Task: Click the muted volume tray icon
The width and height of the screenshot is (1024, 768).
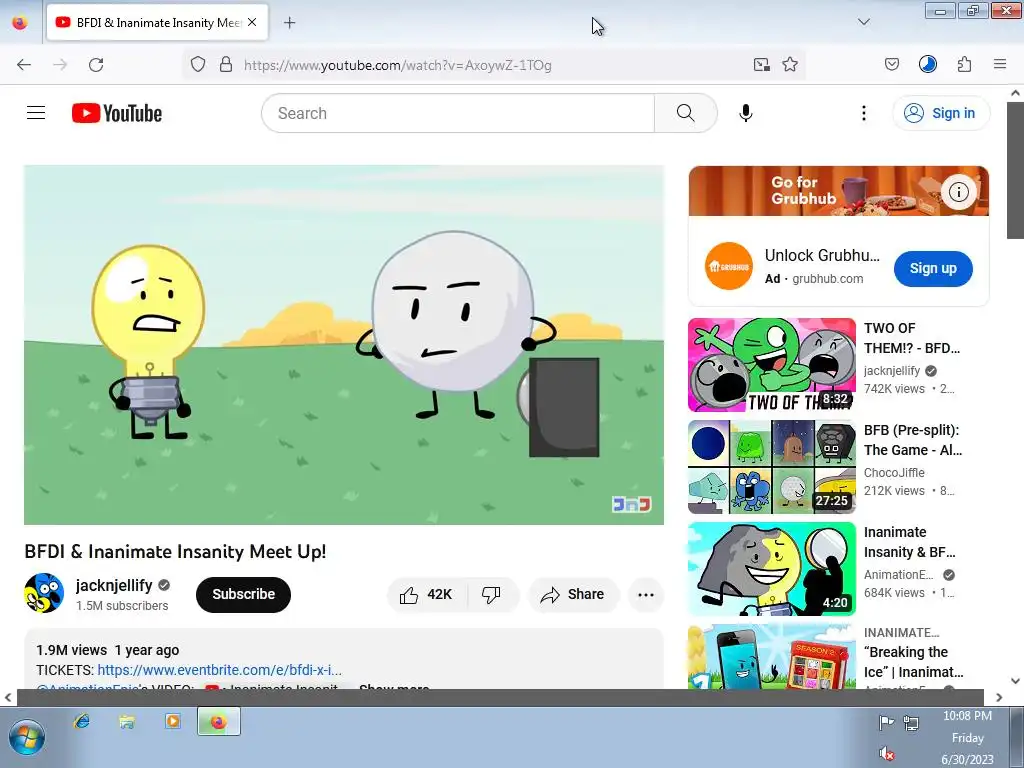Action: tap(886, 754)
